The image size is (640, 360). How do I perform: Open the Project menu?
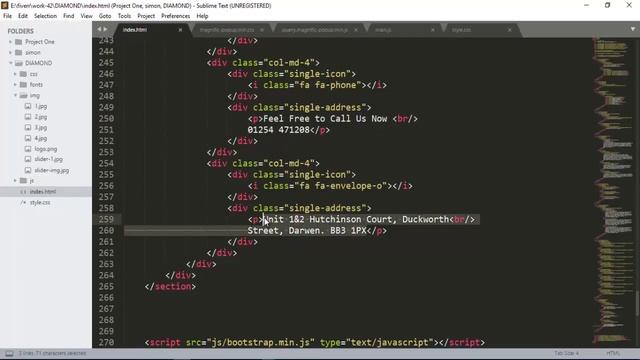pos(146,16)
